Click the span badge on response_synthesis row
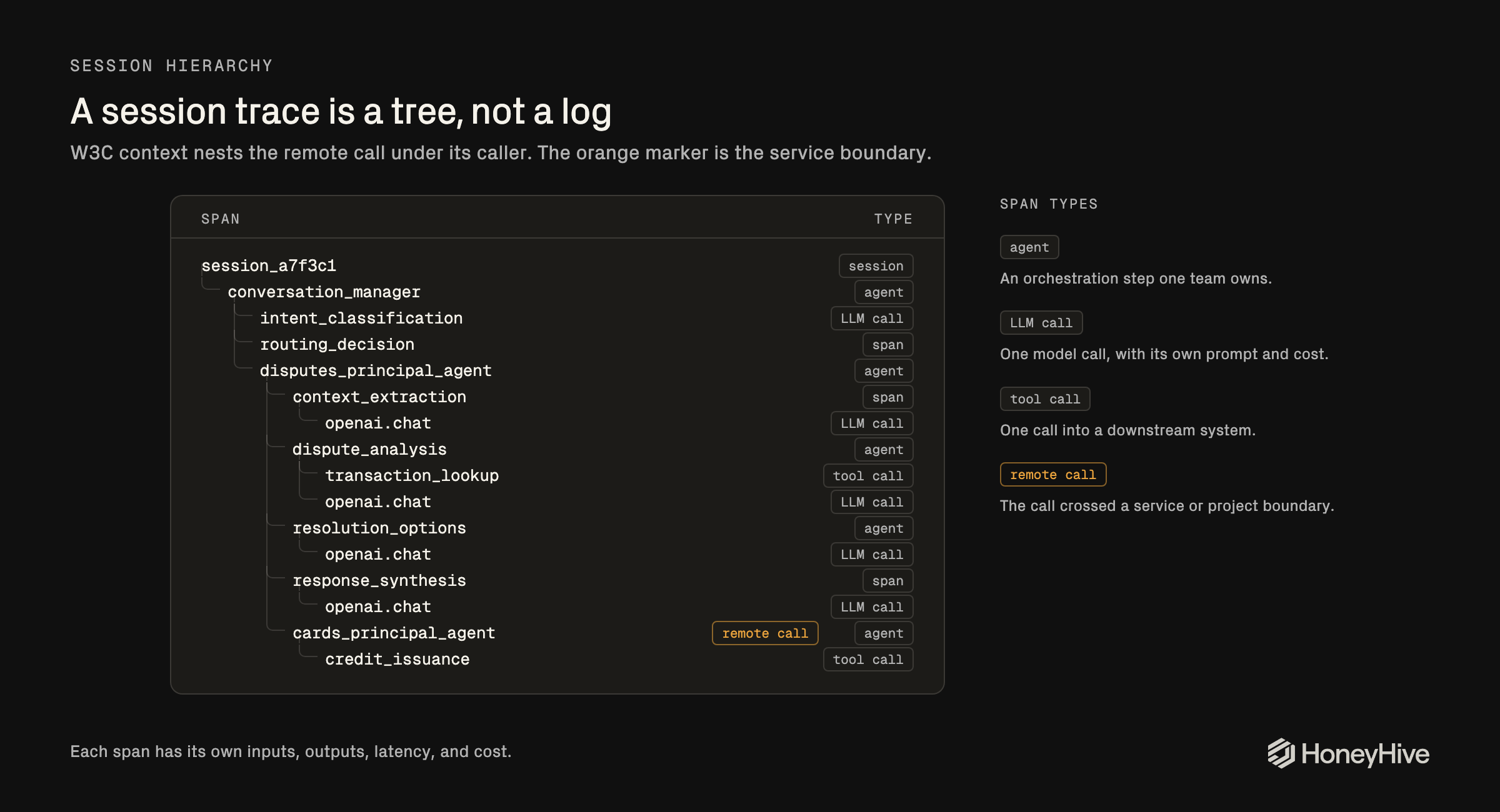 (x=887, y=581)
